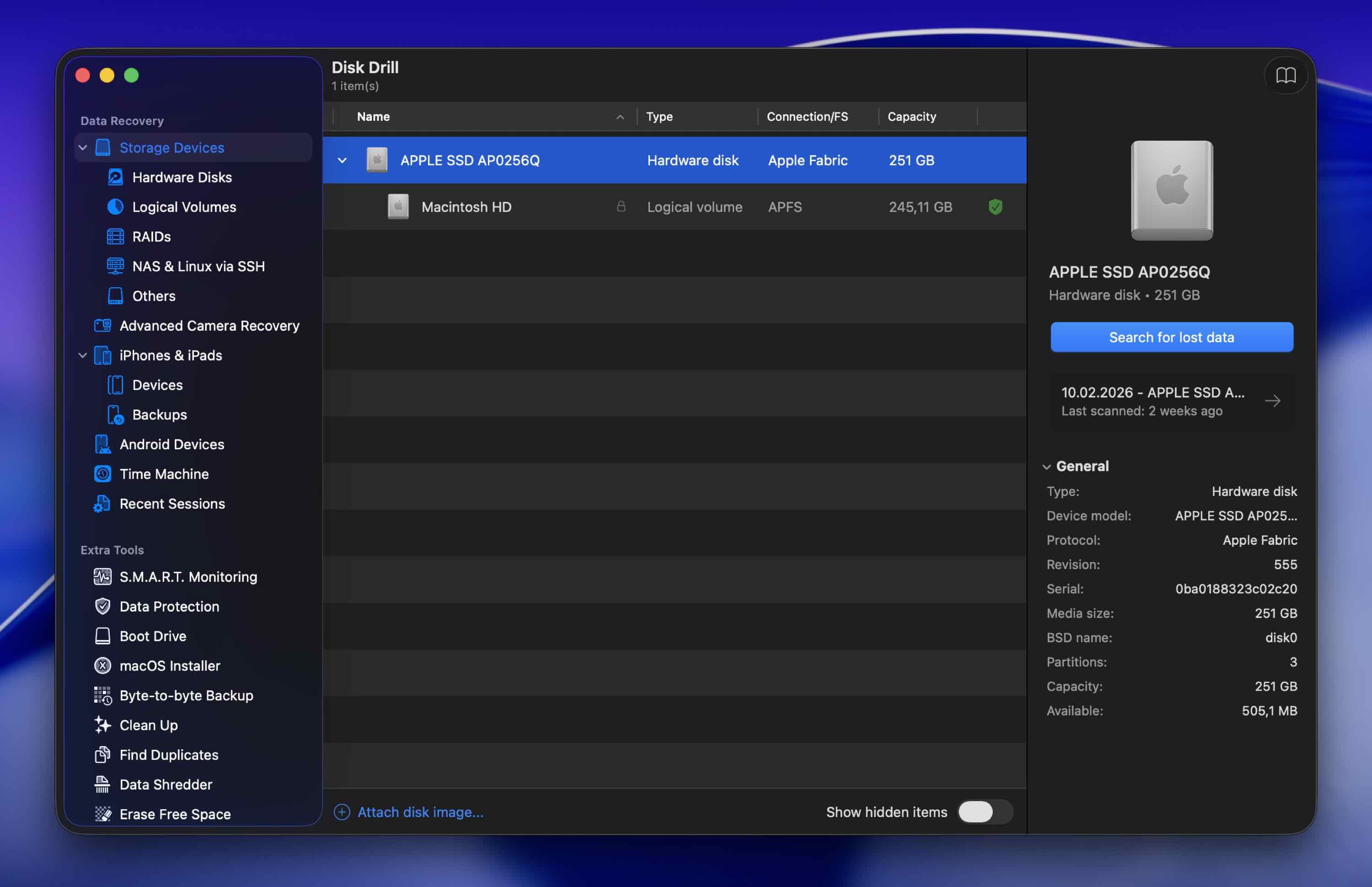
Task: Select Logical Volumes in the sidebar
Action: (184, 207)
